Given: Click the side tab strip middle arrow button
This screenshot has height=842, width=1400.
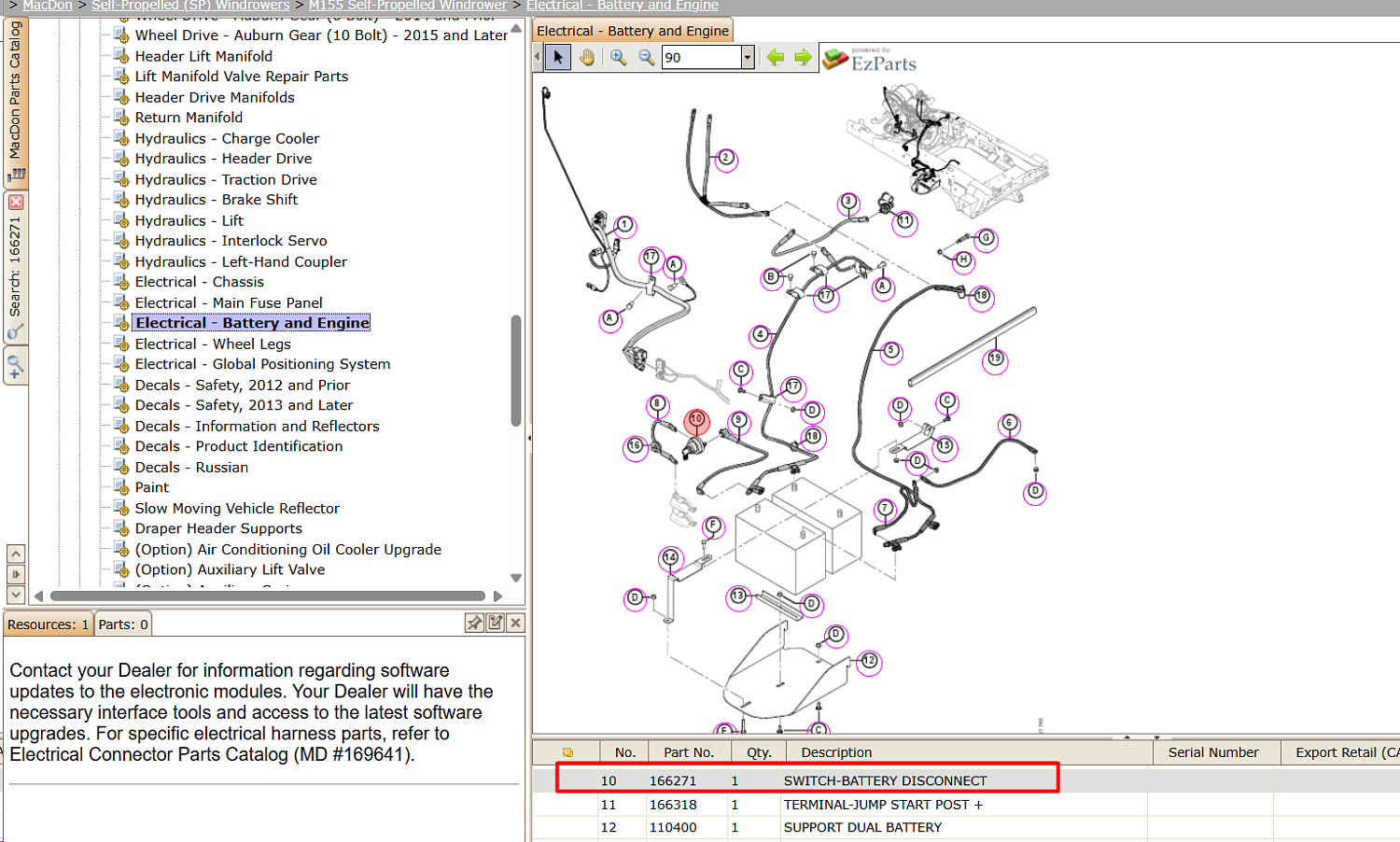Looking at the screenshot, I should point(16,574).
